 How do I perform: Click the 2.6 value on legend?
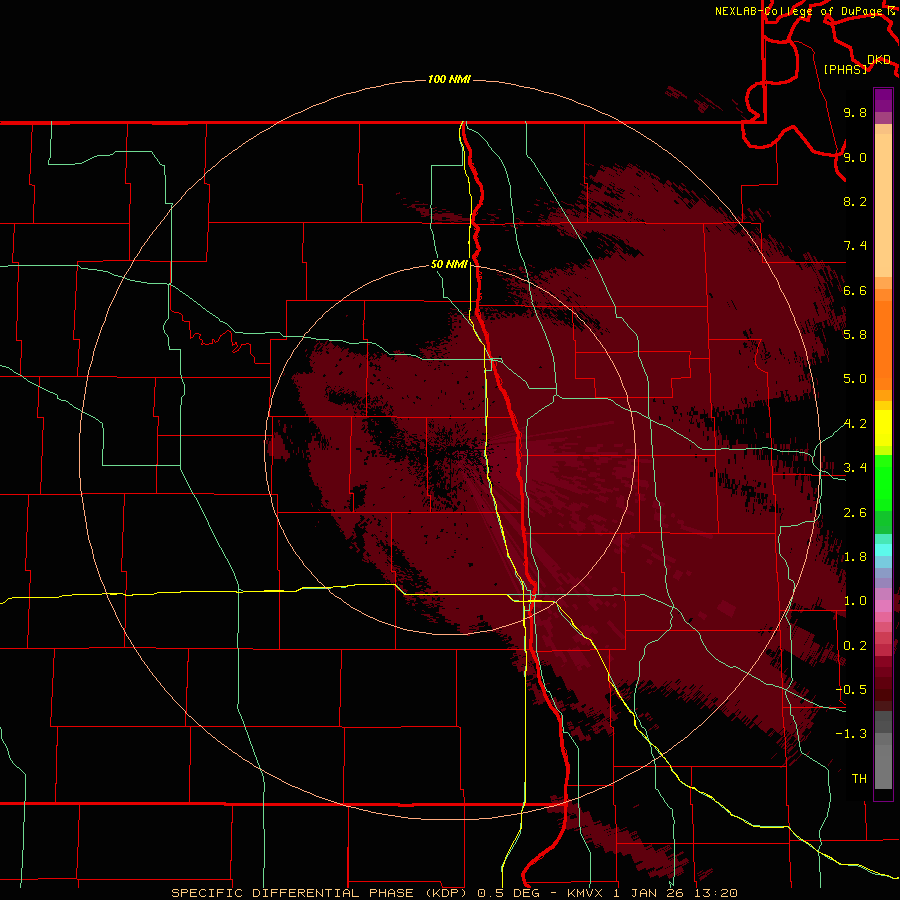tap(855, 513)
